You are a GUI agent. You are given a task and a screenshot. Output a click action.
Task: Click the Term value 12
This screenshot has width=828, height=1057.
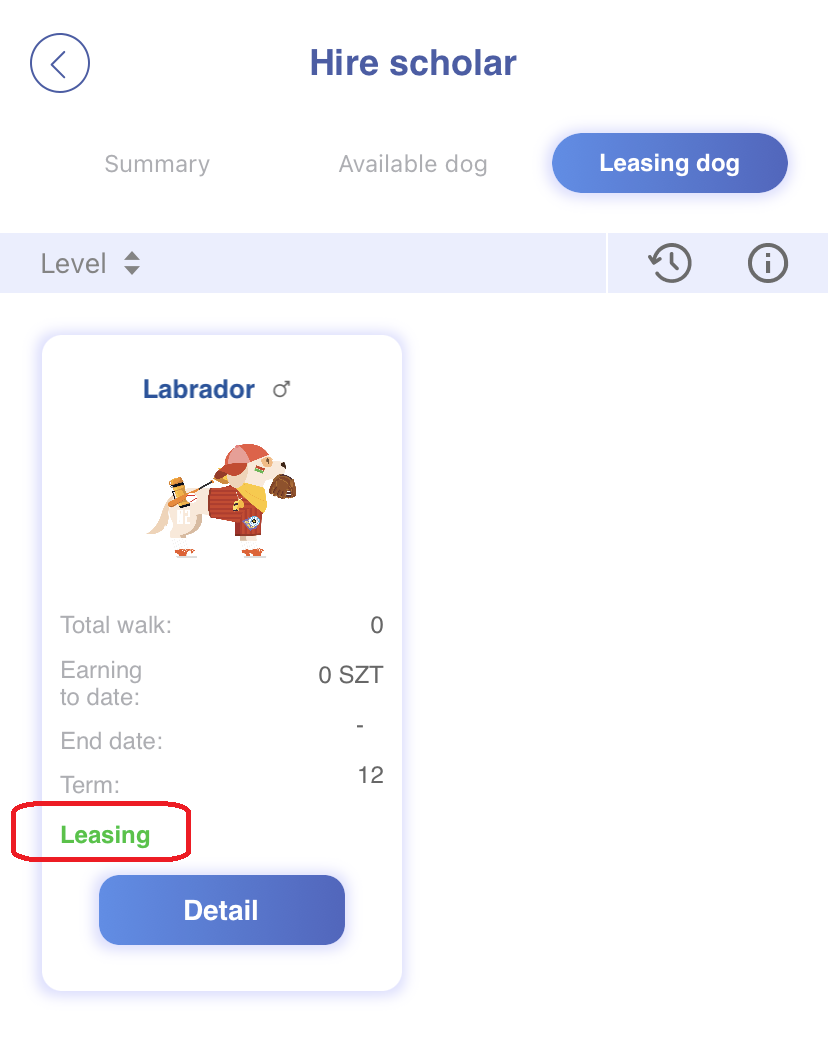pos(370,775)
